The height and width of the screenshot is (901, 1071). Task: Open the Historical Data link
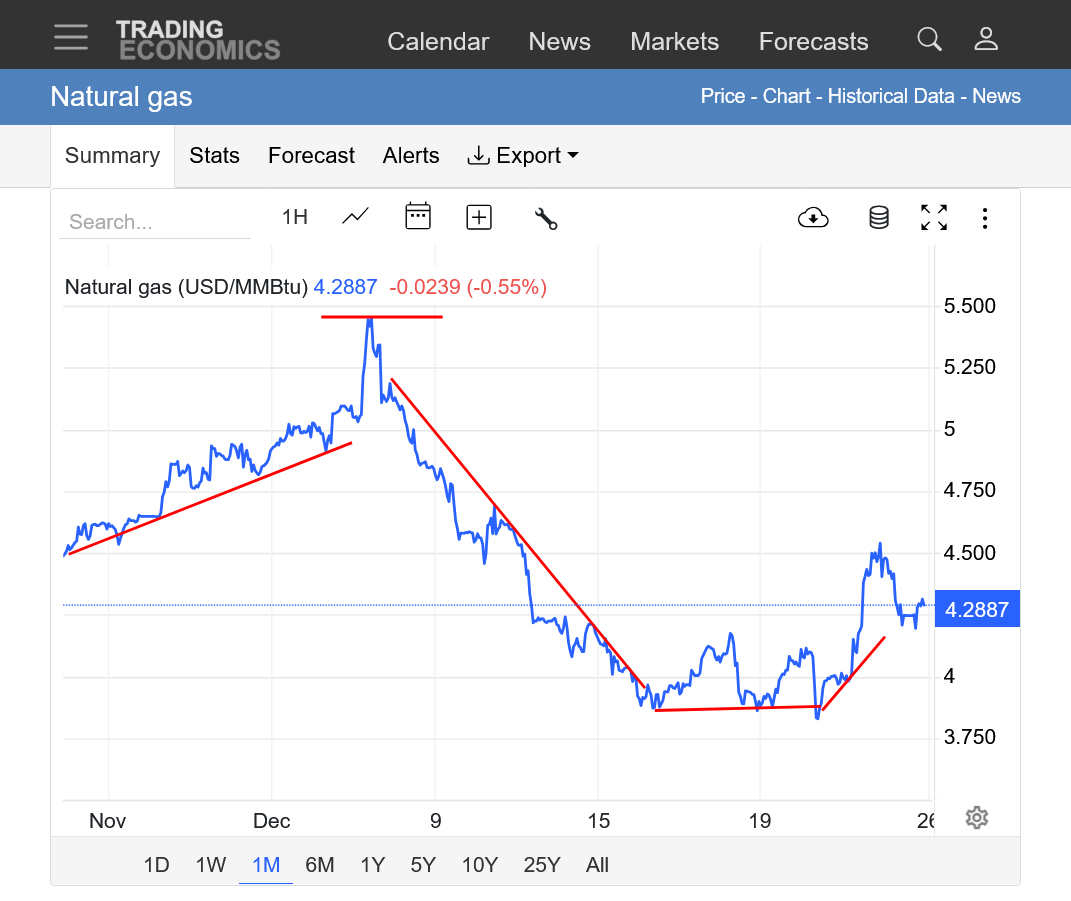point(893,97)
